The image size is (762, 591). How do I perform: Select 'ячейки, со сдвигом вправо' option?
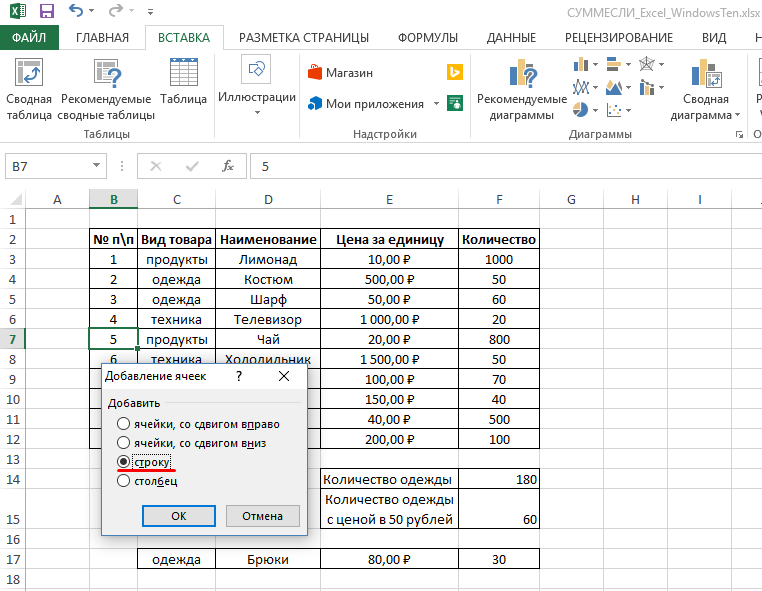(x=124, y=423)
